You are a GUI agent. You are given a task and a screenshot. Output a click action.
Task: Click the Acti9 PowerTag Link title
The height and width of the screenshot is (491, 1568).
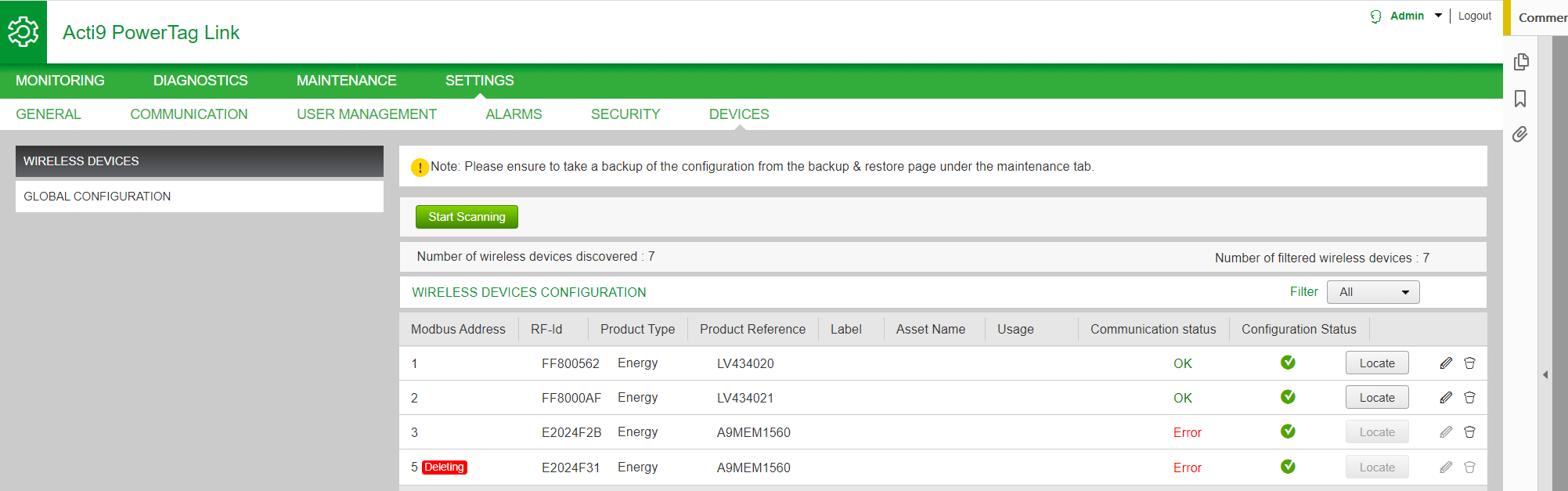[151, 33]
